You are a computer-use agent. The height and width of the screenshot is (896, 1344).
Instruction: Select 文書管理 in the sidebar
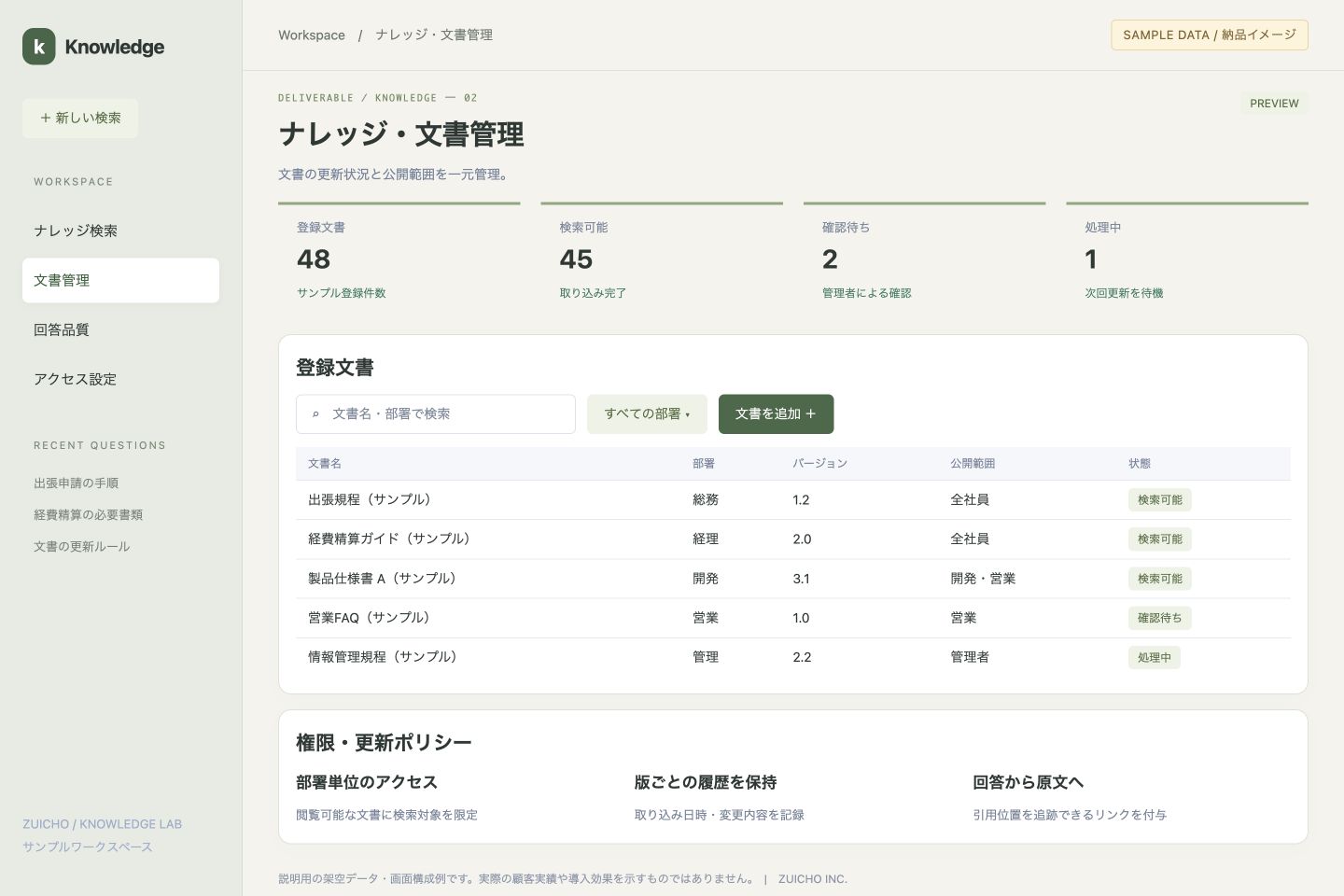[x=120, y=280]
